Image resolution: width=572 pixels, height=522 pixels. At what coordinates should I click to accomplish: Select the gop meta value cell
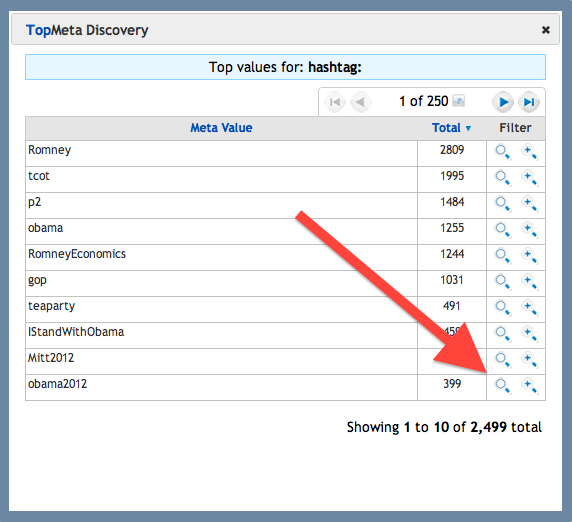tap(221, 283)
